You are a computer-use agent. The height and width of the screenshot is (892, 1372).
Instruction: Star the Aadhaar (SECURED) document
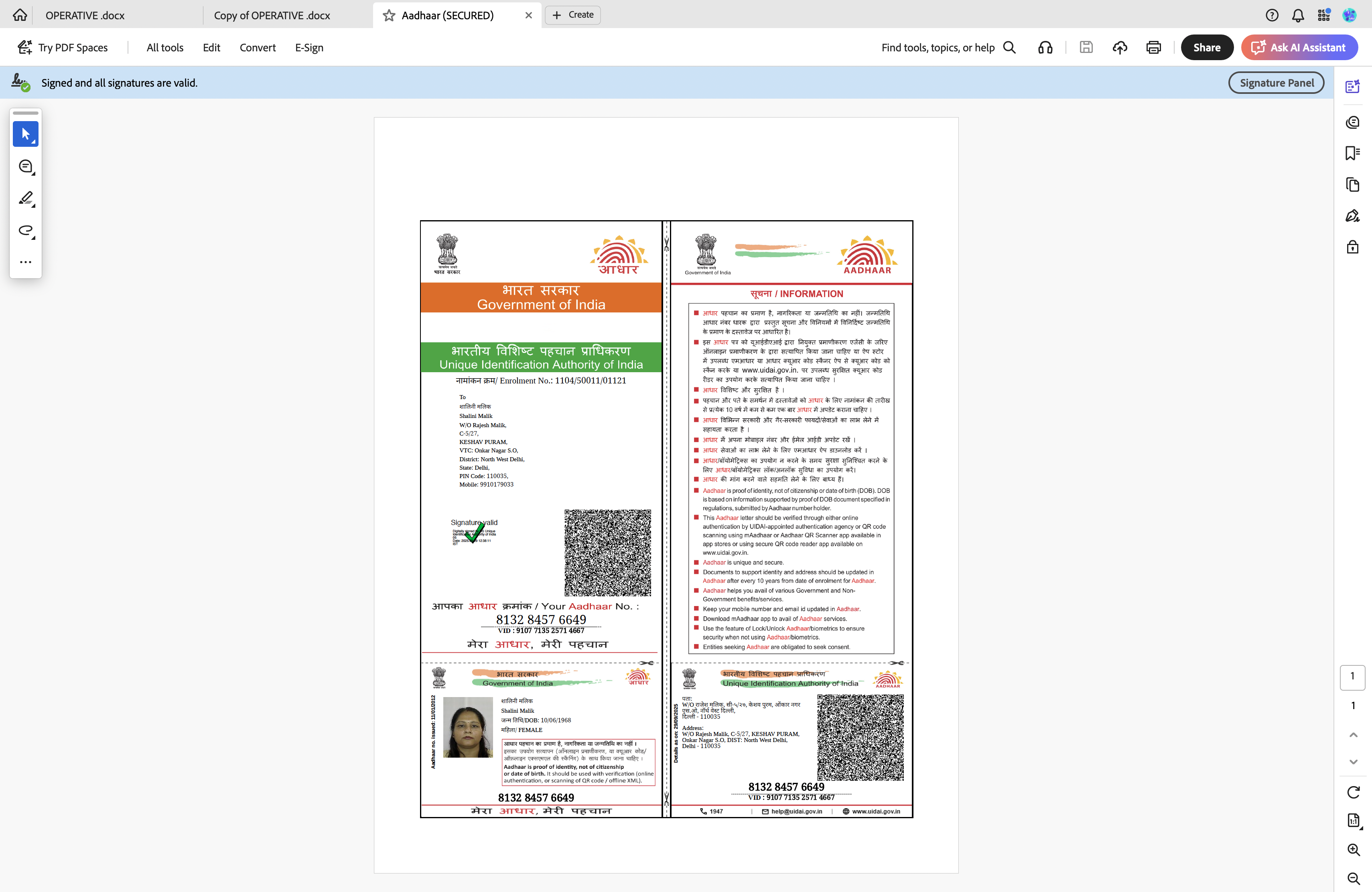[389, 16]
